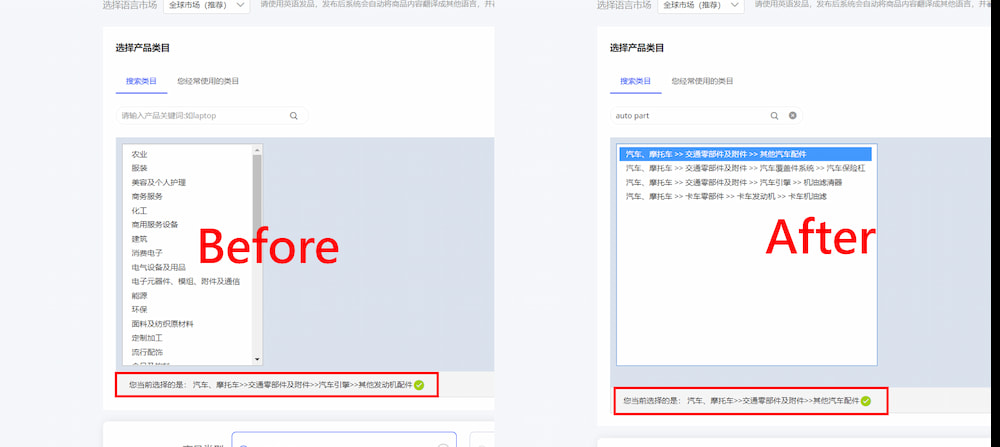Select highlighted result ending 其他汽车配件
1000x447 pixels.
746,154
